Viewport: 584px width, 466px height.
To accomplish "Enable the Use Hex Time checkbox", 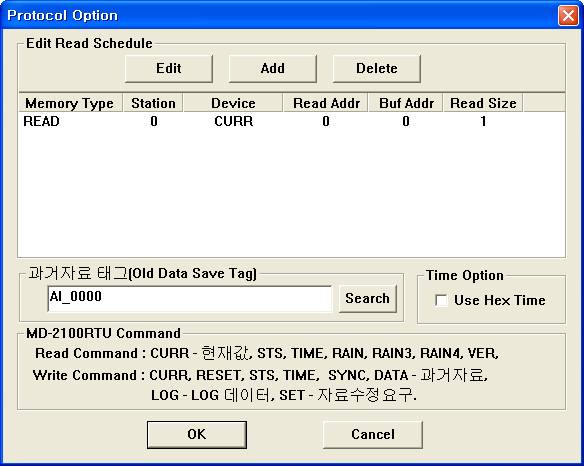I will click(441, 300).
